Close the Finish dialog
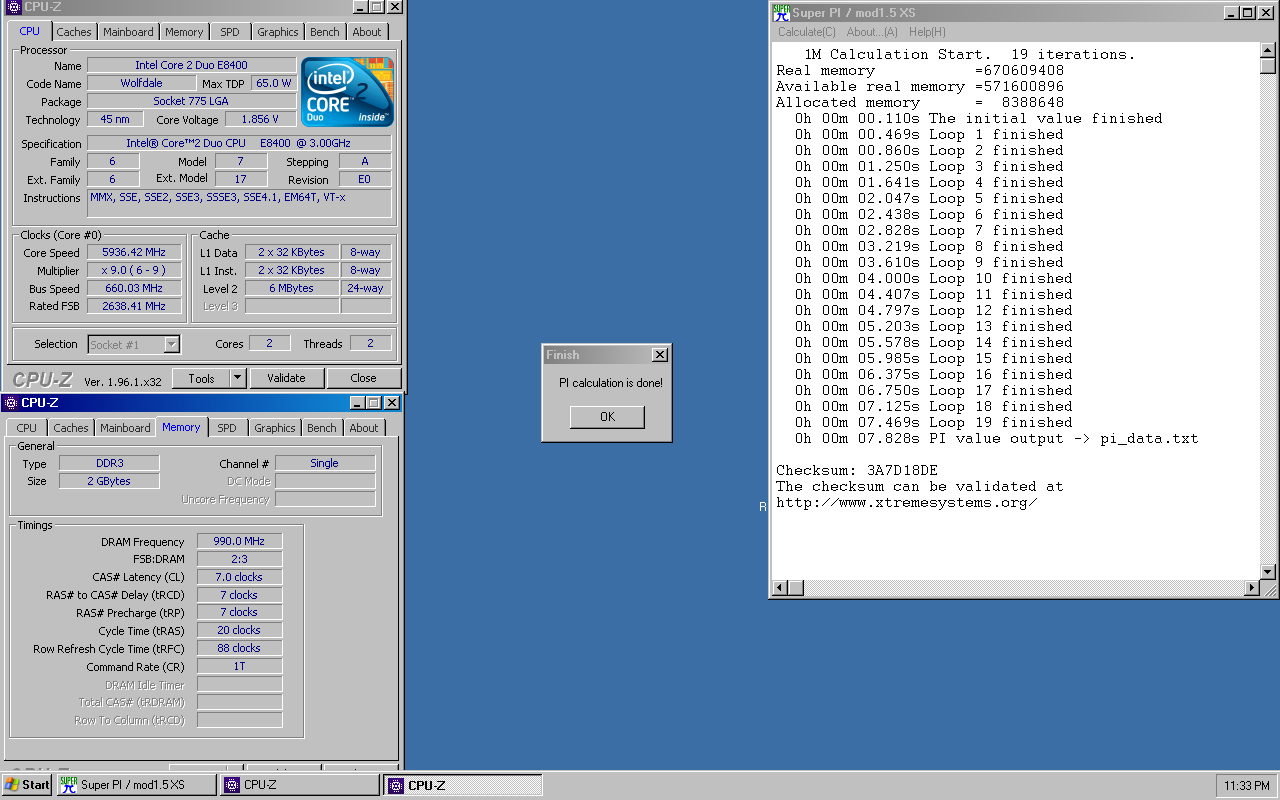Viewport: 1280px width, 800px height. (659, 355)
